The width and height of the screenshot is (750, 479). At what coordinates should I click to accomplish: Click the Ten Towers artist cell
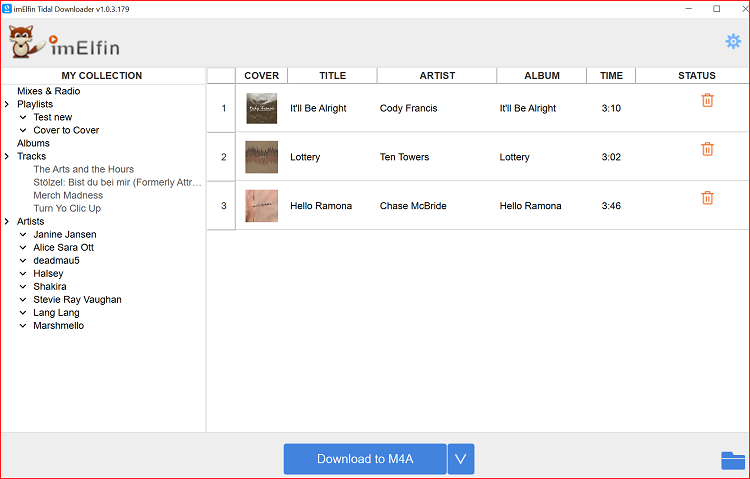click(x=404, y=157)
